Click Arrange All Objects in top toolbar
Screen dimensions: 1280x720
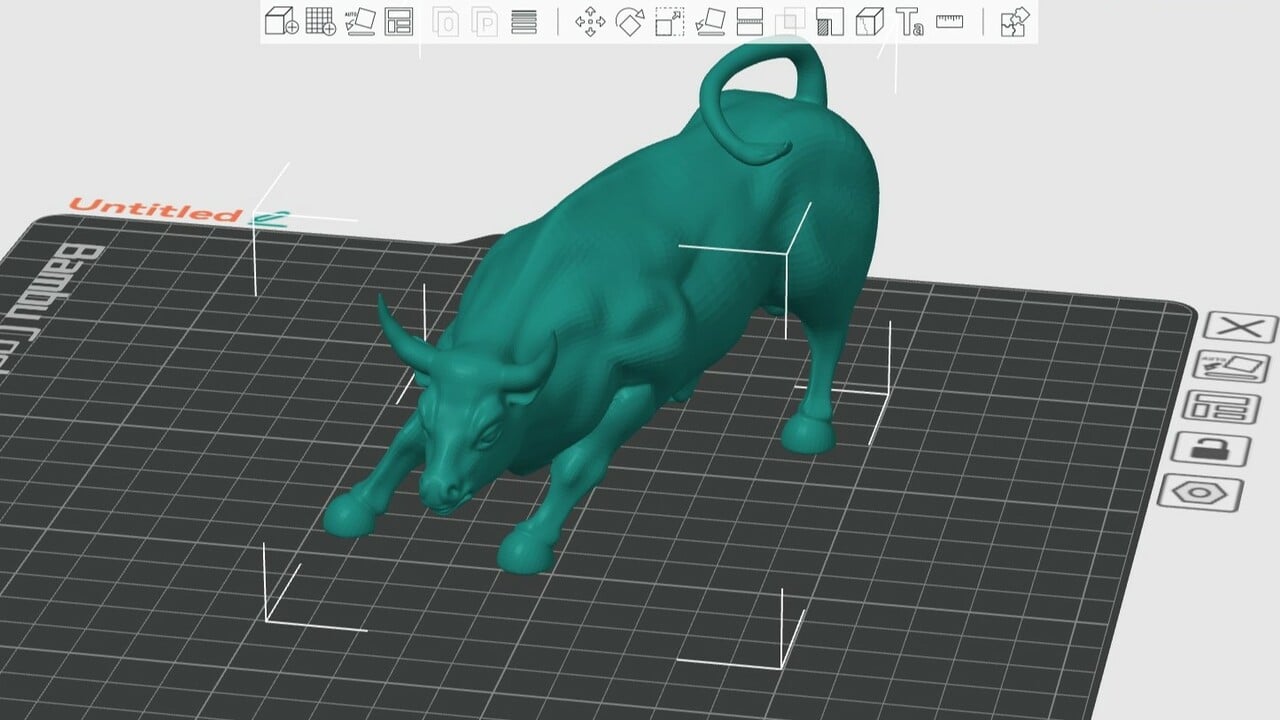click(x=399, y=21)
